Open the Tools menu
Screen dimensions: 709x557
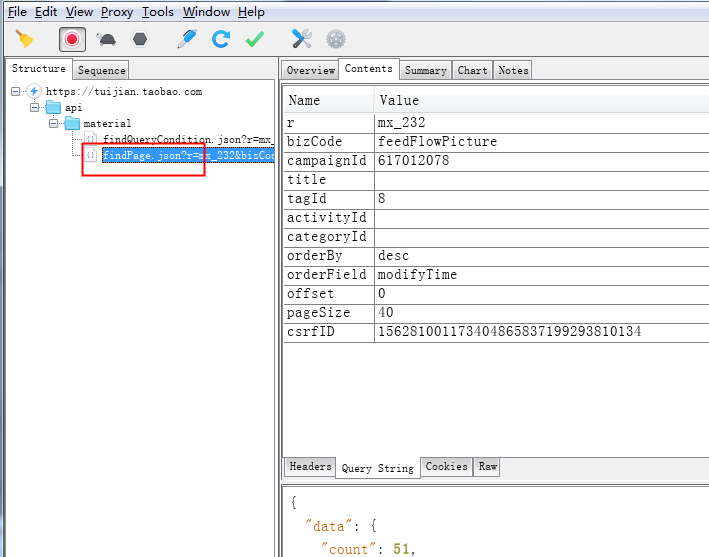tap(157, 12)
